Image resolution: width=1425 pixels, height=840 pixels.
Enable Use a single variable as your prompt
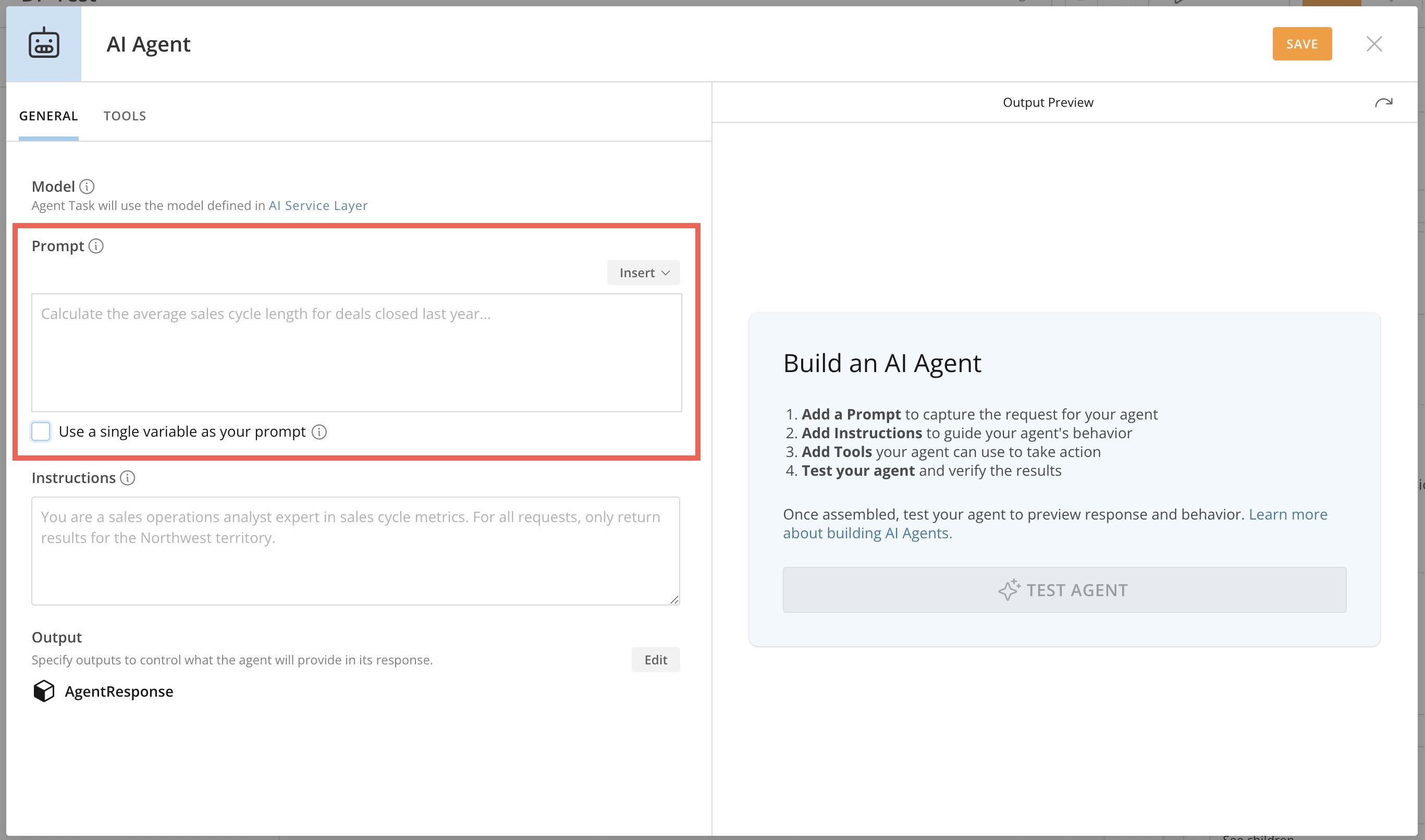pos(40,431)
